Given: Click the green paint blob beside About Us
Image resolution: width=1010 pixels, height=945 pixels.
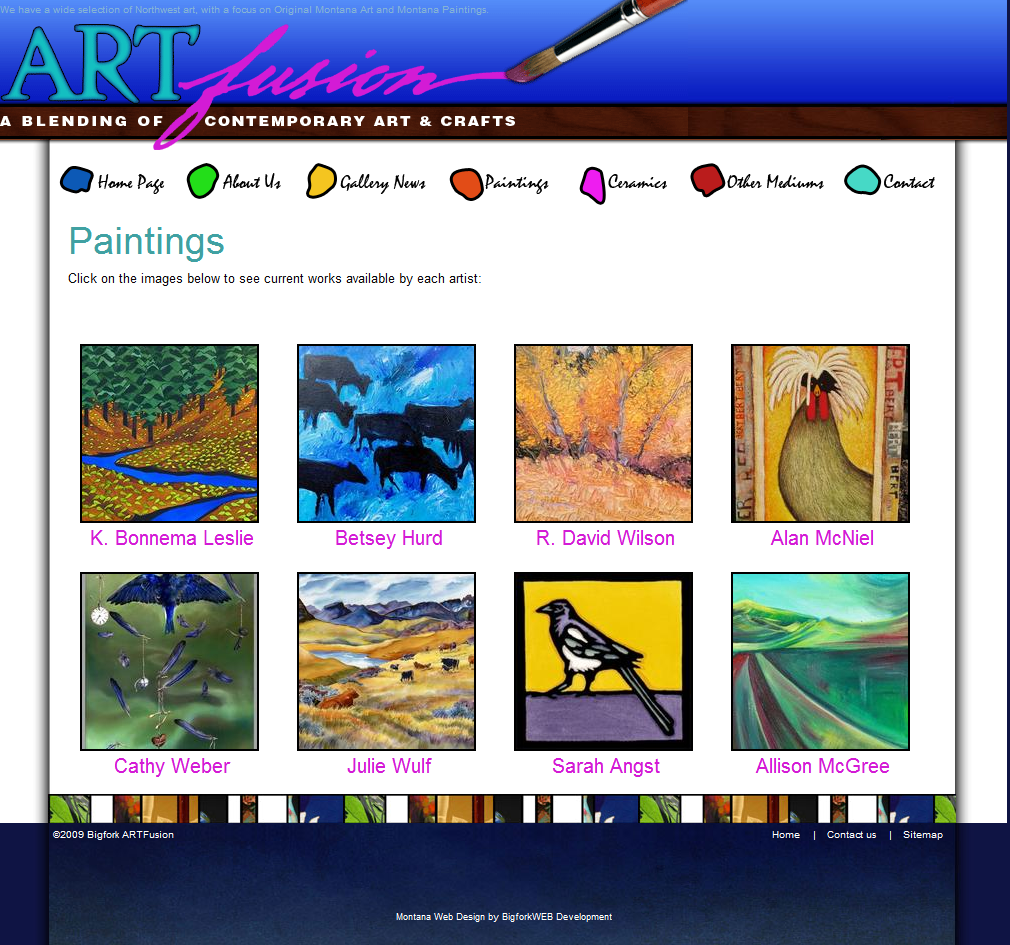Looking at the screenshot, I should point(203,180).
